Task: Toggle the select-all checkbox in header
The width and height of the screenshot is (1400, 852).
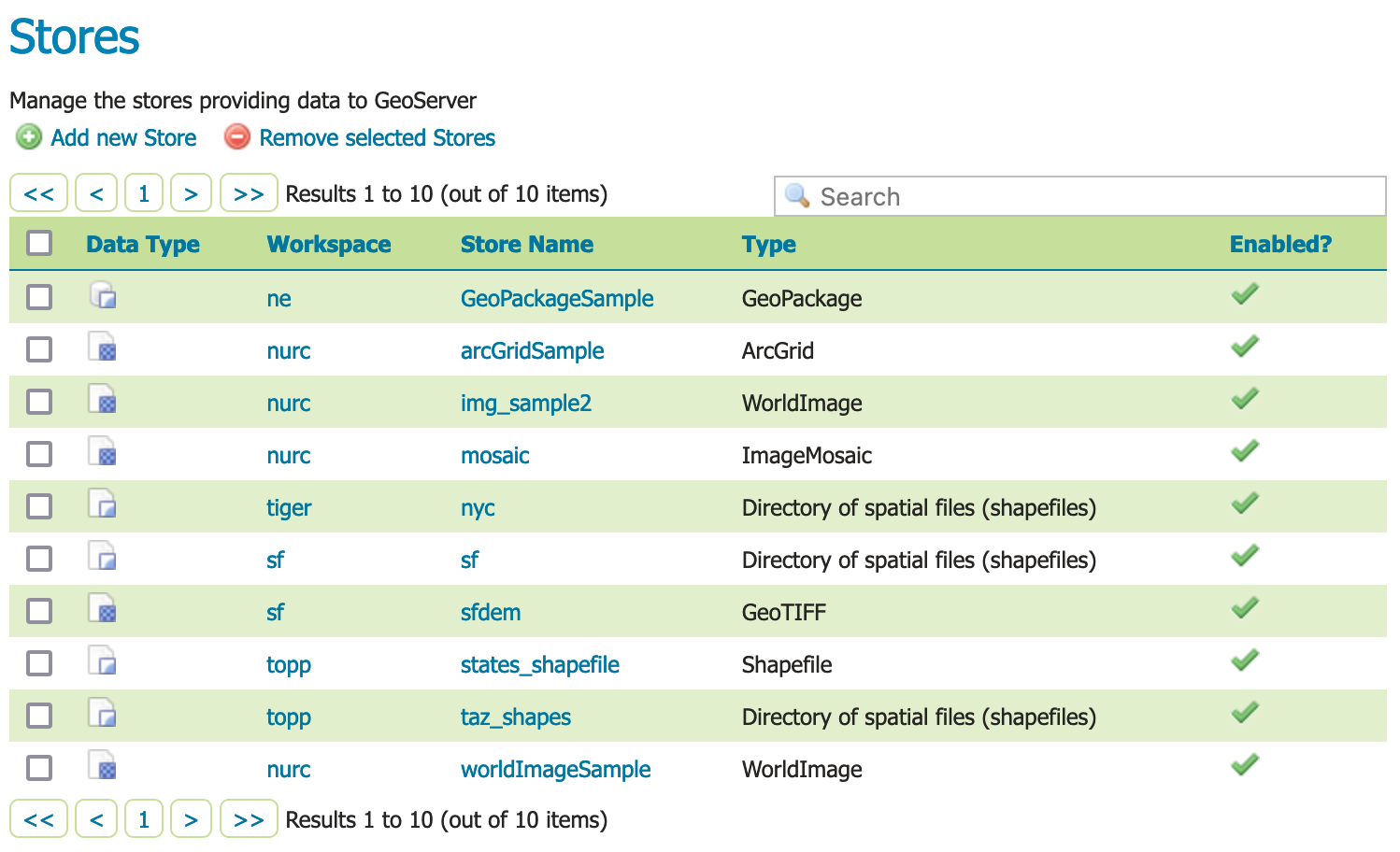Action: click(39, 244)
